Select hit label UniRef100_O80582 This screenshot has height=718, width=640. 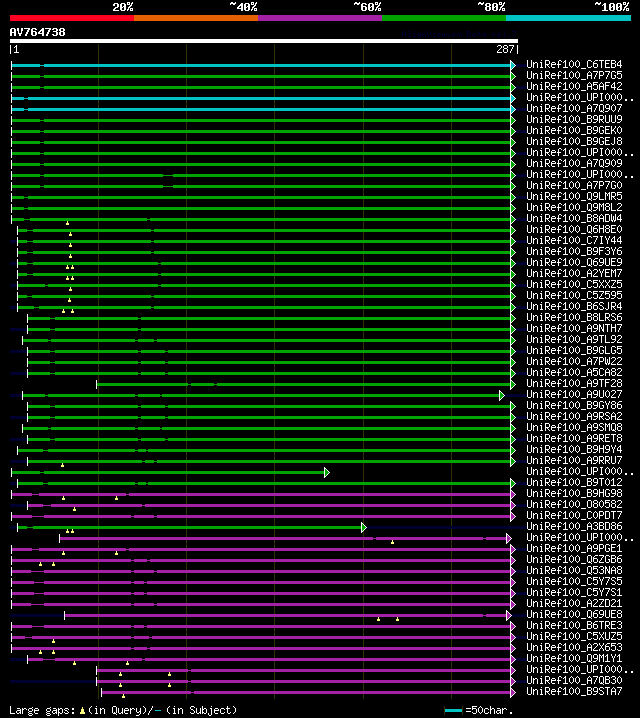(x=574, y=504)
